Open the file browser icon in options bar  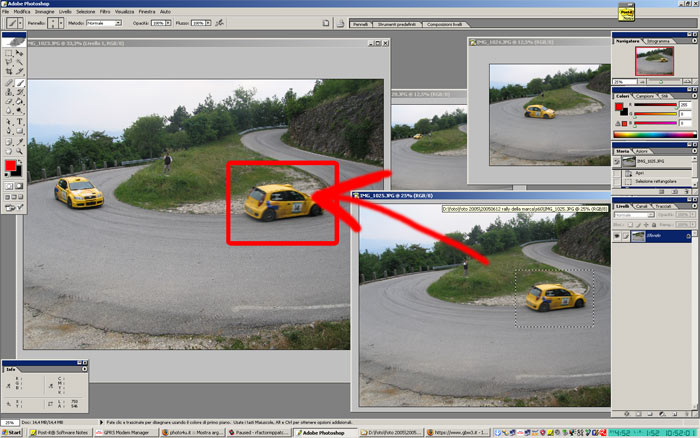click(x=340, y=23)
